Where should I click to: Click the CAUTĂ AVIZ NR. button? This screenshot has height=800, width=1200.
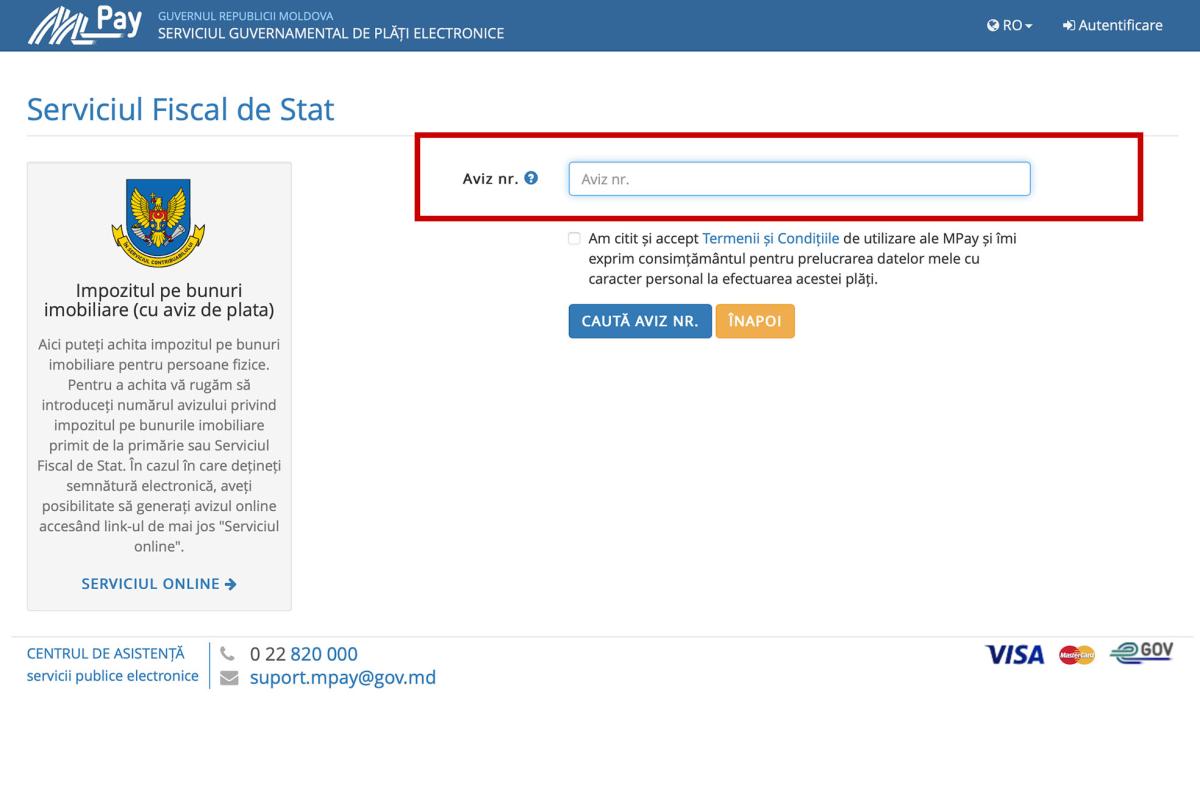[x=640, y=321]
